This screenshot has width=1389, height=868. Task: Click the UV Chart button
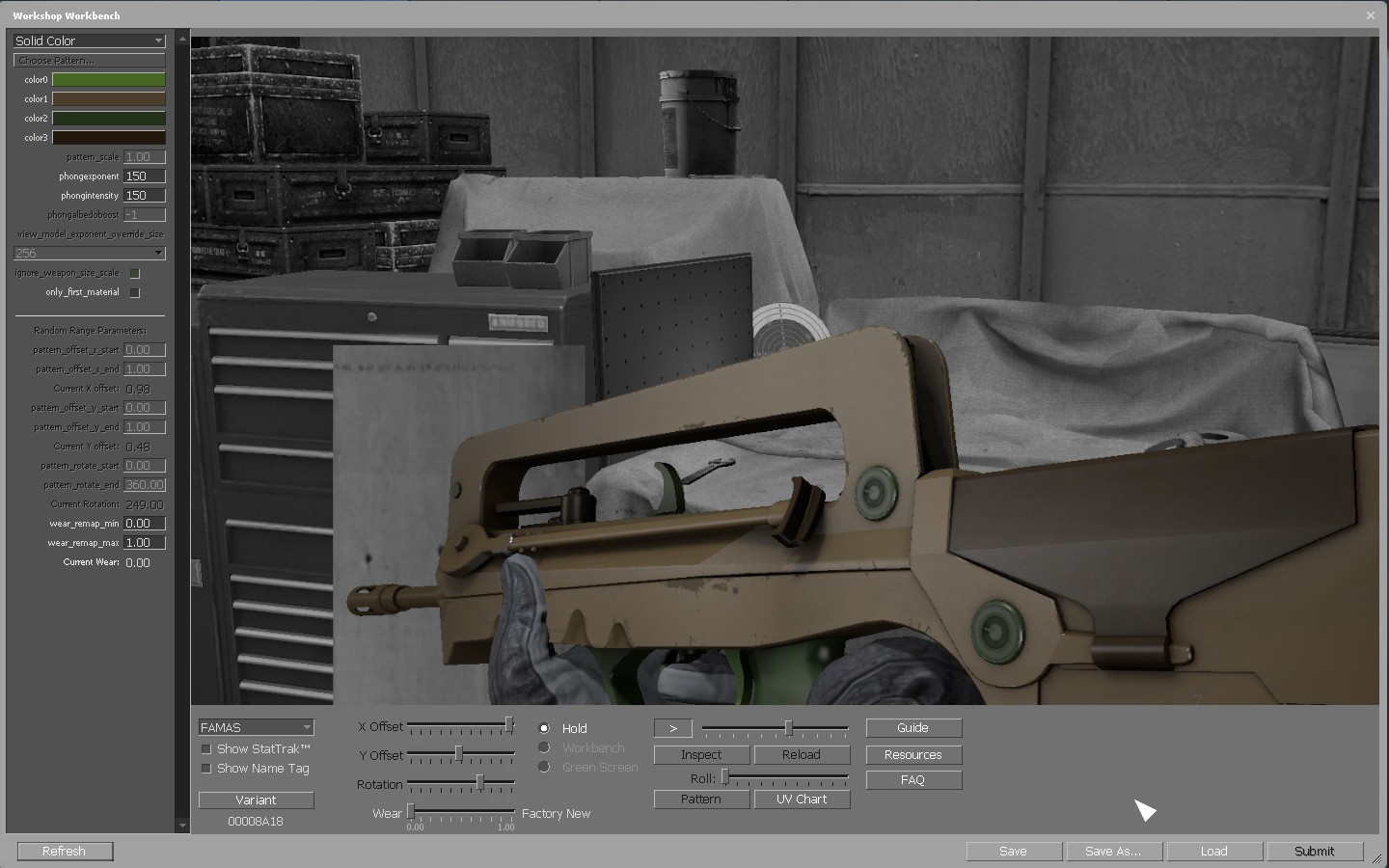pos(802,800)
